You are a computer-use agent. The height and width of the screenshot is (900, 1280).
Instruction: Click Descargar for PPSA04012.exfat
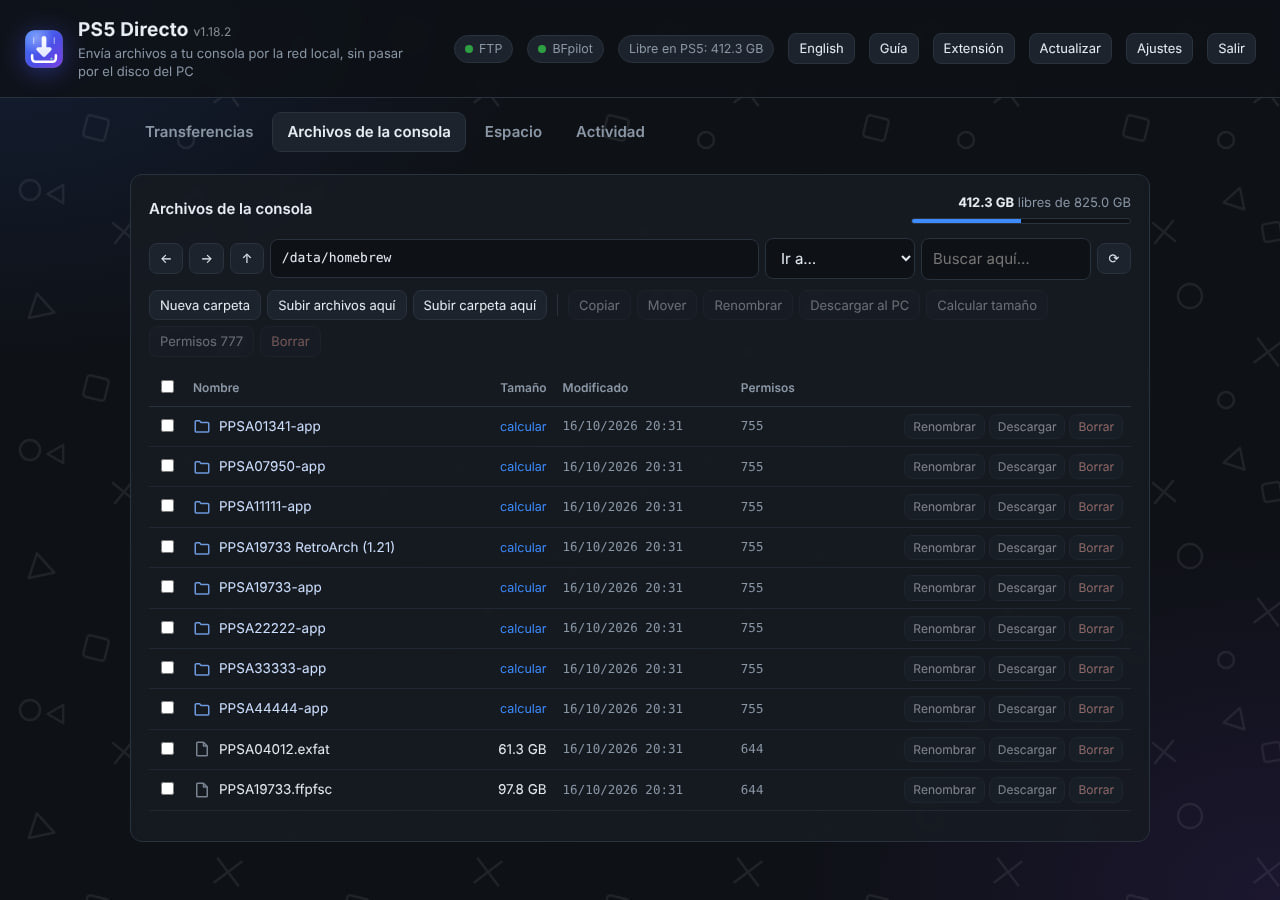tap(1027, 750)
